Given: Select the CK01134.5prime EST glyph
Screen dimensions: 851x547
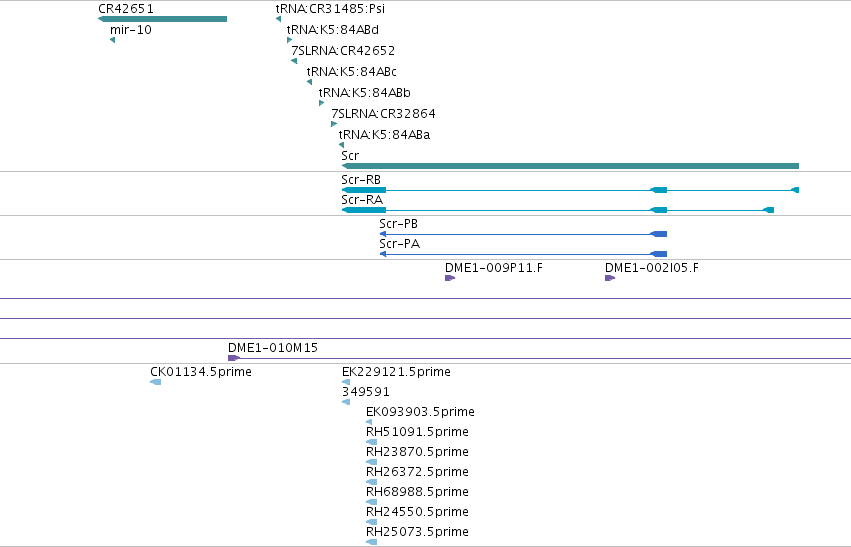Looking at the screenshot, I should (x=155, y=382).
